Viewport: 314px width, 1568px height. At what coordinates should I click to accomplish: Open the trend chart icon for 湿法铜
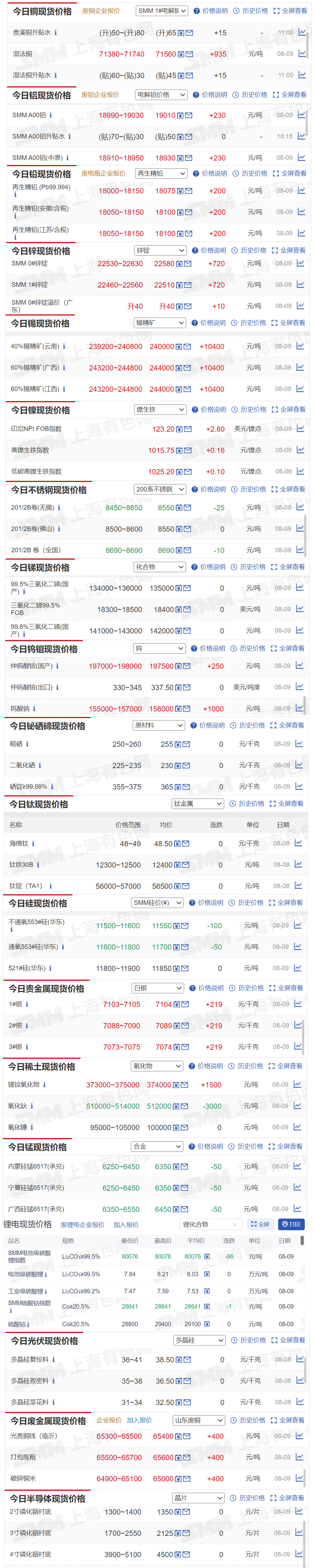click(302, 54)
